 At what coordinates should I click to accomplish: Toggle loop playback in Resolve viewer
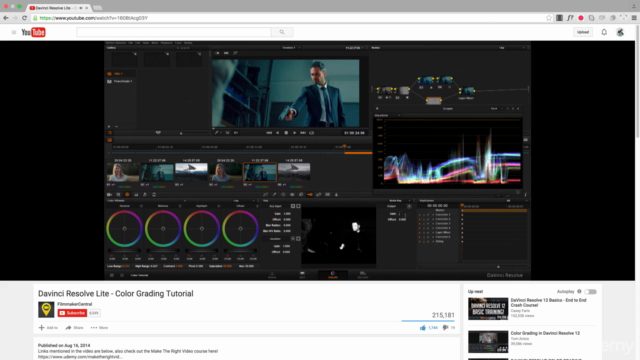311,133
